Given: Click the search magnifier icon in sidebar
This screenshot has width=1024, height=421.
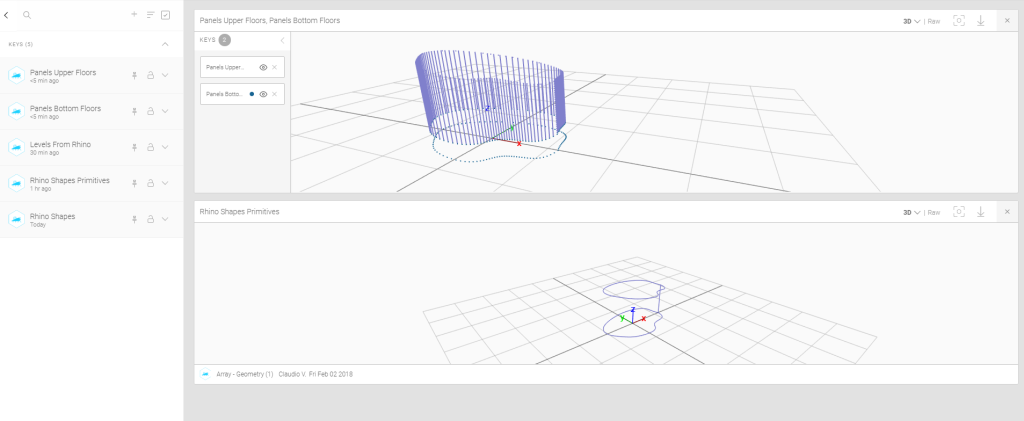Looking at the screenshot, I should tap(27, 15).
